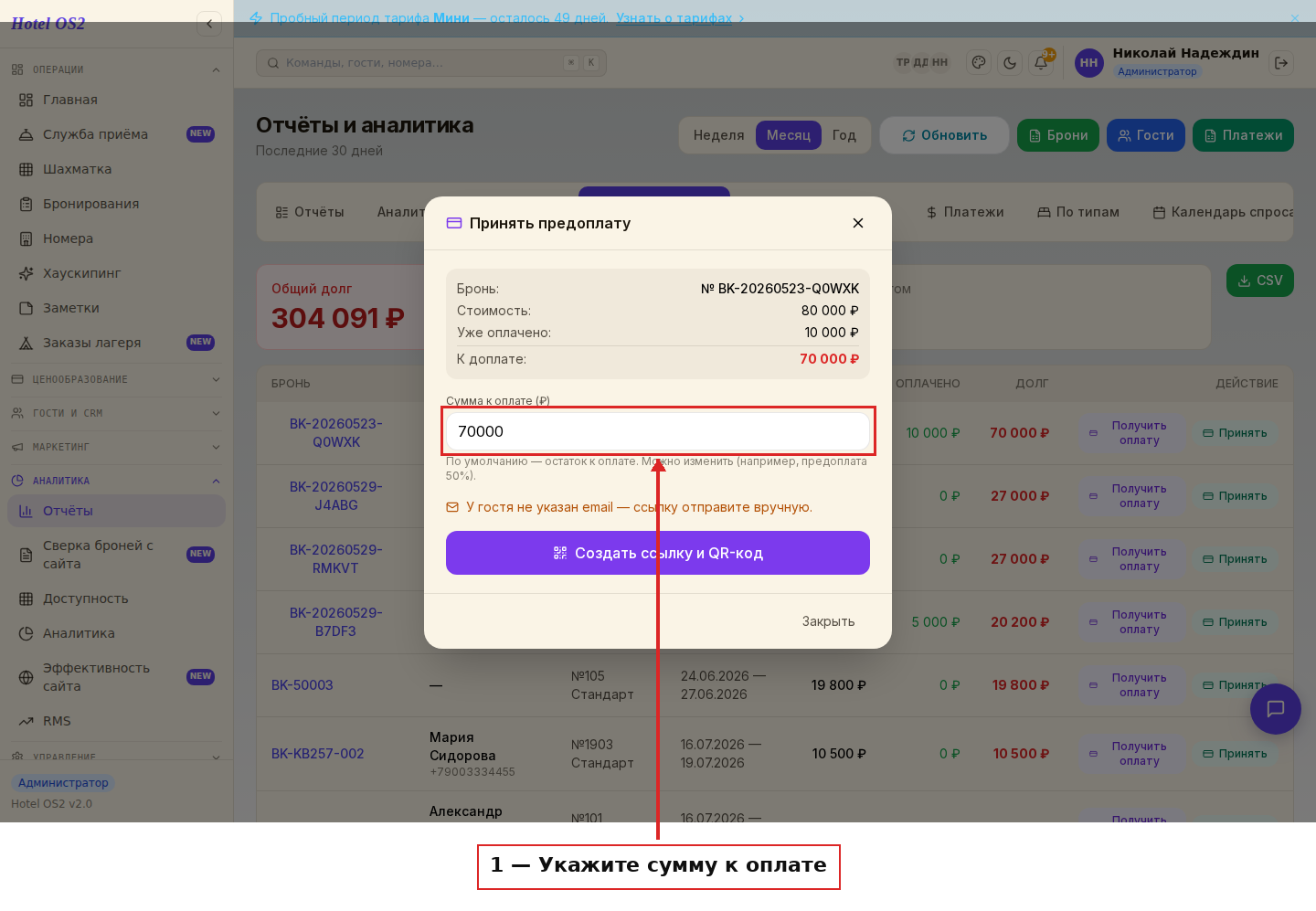Switch to the Отчёты tab
The height and width of the screenshot is (911, 1316).
(x=310, y=212)
